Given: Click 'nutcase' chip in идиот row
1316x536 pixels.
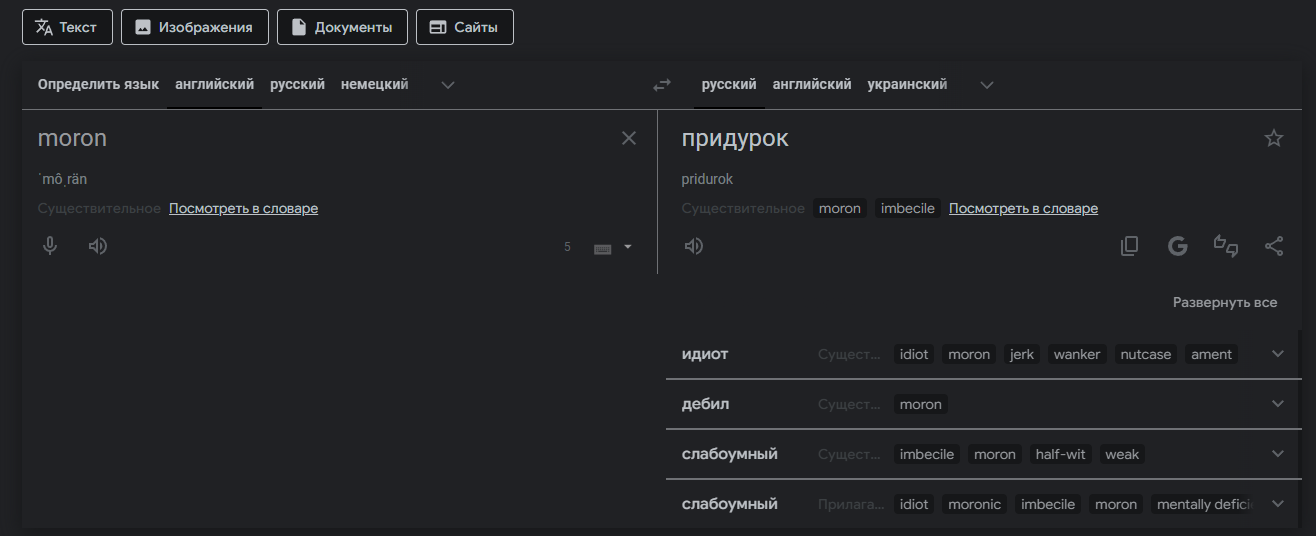Looking at the screenshot, I should (1146, 354).
